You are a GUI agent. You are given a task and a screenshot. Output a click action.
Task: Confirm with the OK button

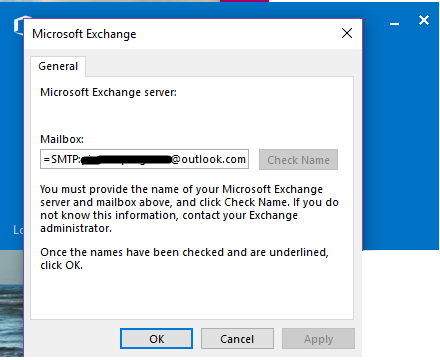coord(156,339)
